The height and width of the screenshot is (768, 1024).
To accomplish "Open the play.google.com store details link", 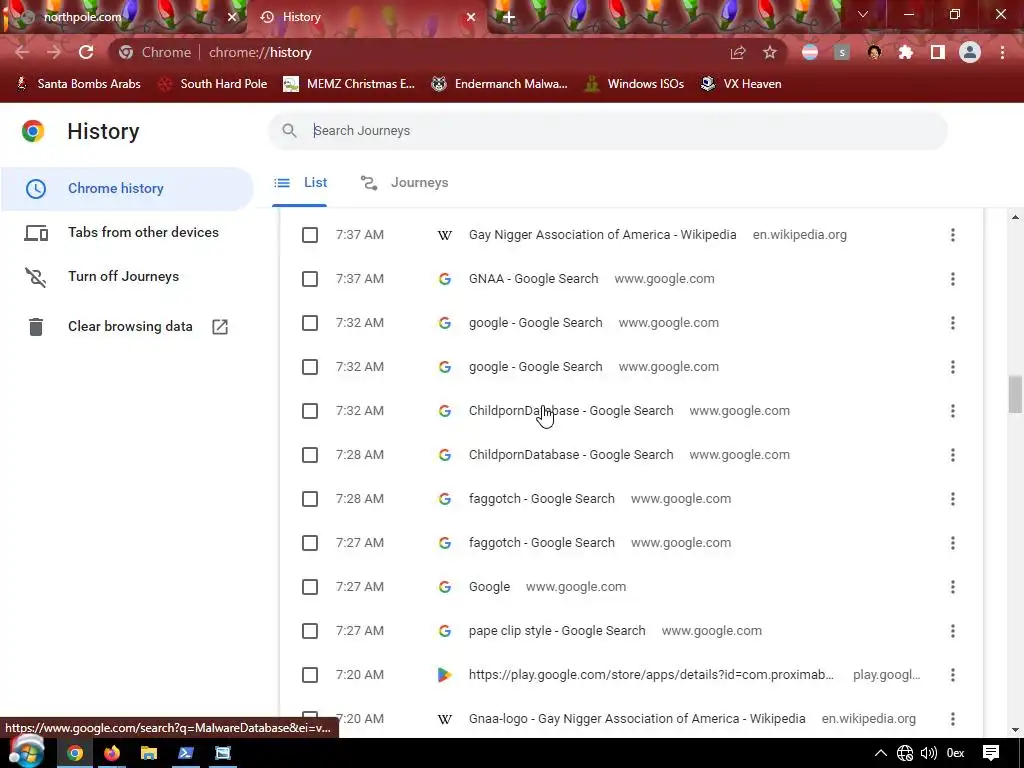I will click(651, 675).
